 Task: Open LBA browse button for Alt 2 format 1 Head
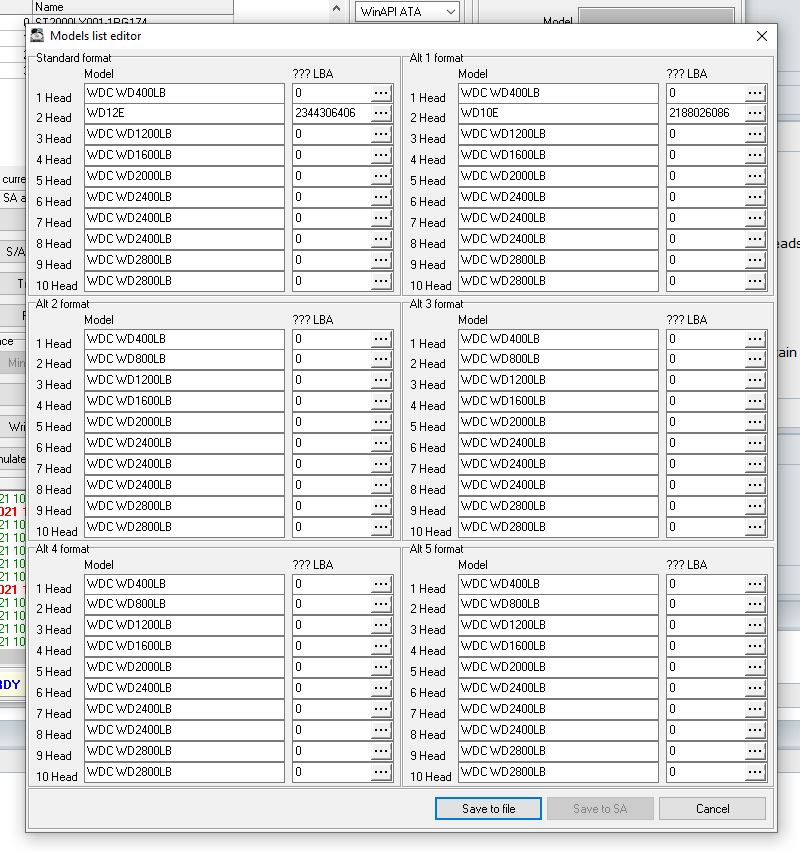381,339
